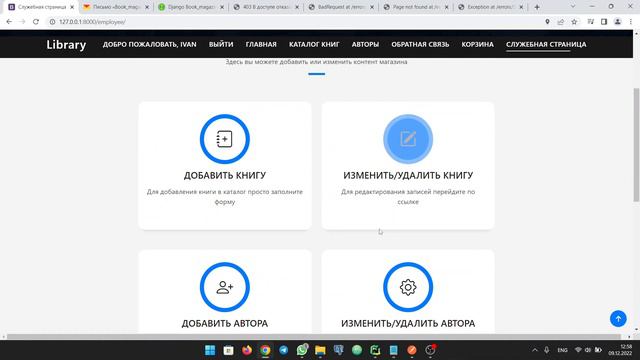The width and height of the screenshot is (640, 360).
Task: Open Firefox from the taskbar
Action: tap(247, 350)
